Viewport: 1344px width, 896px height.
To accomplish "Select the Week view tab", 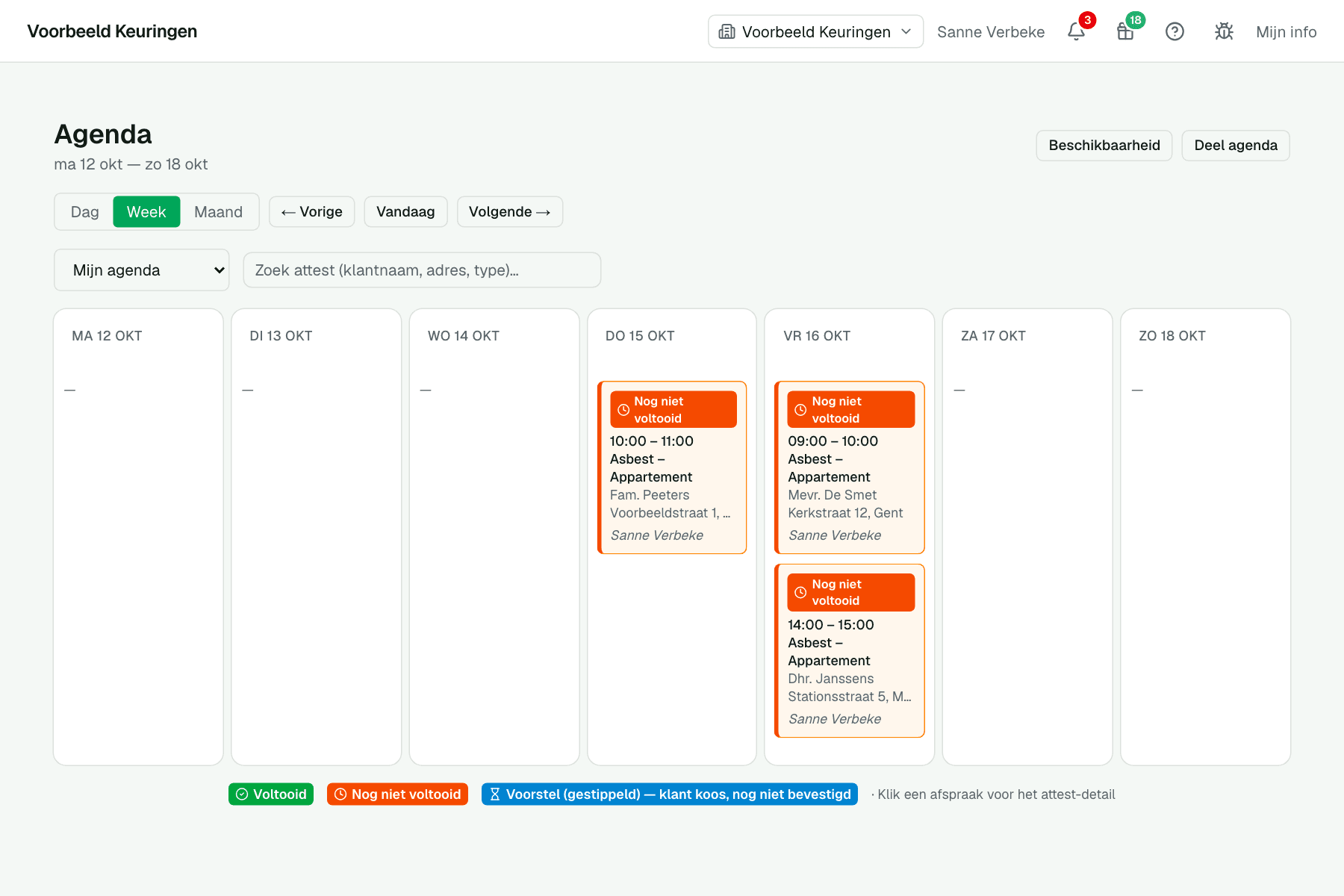I will tap(146, 211).
